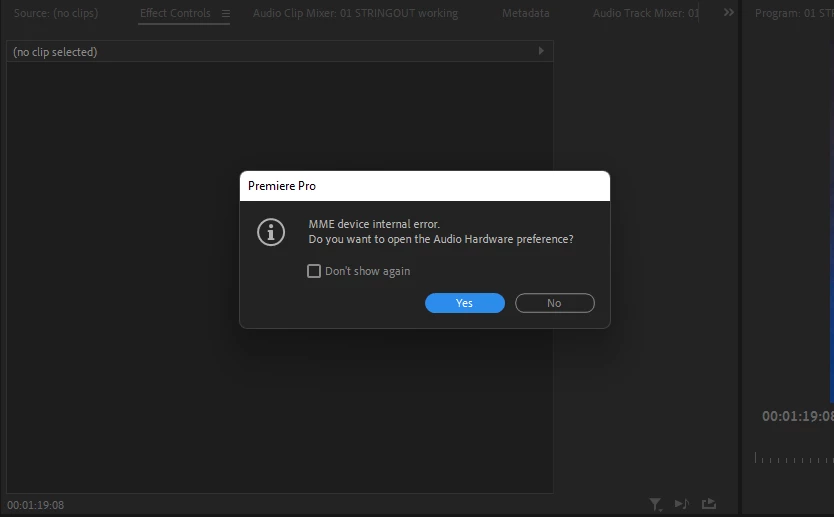This screenshot has height=517, width=834.
Task: Show hidden panel tabs via double chevron
Action: pyautogui.click(x=729, y=12)
